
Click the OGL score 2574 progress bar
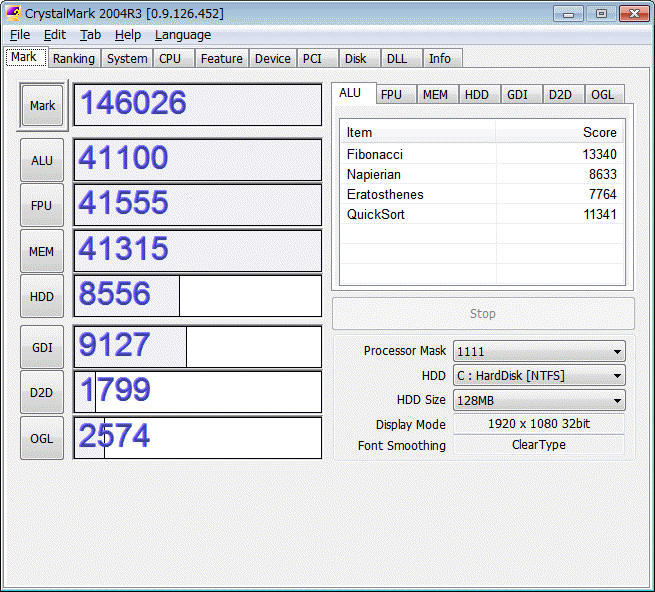click(x=198, y=438)
